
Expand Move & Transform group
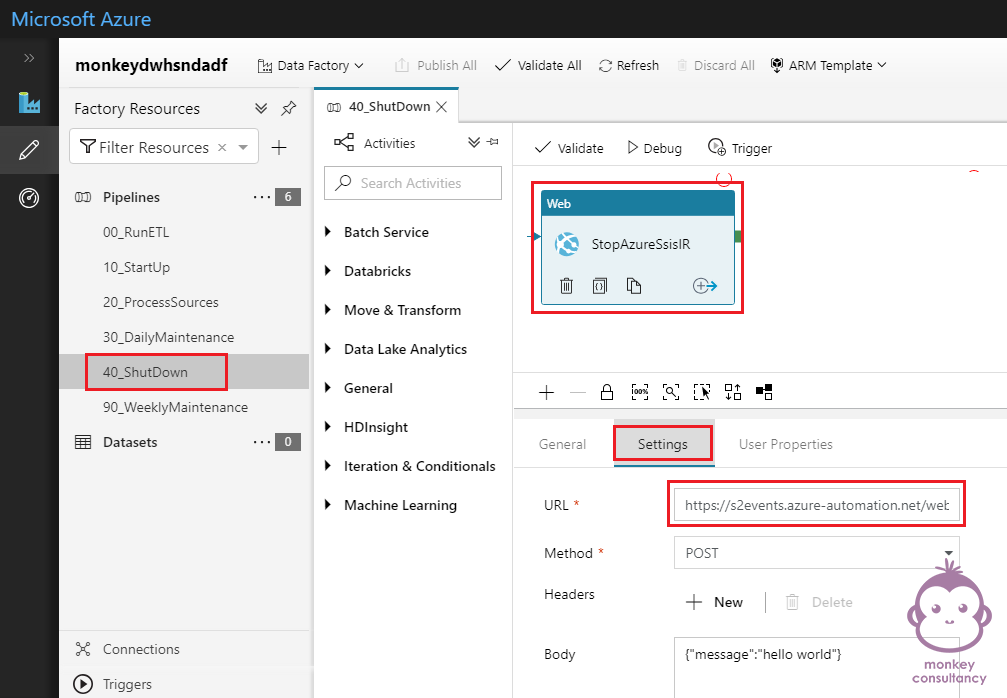click(328, 310)
